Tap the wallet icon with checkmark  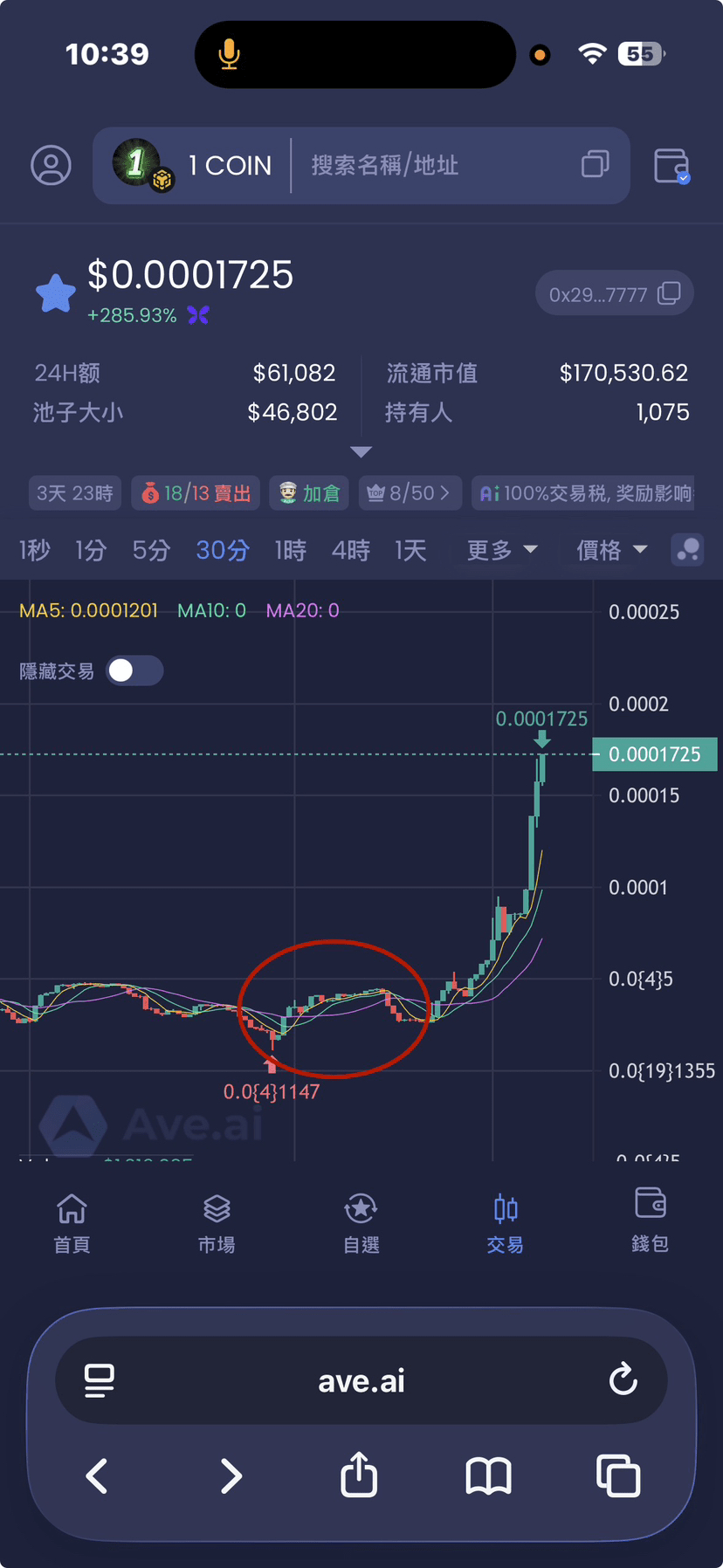[x=671, y=165]
